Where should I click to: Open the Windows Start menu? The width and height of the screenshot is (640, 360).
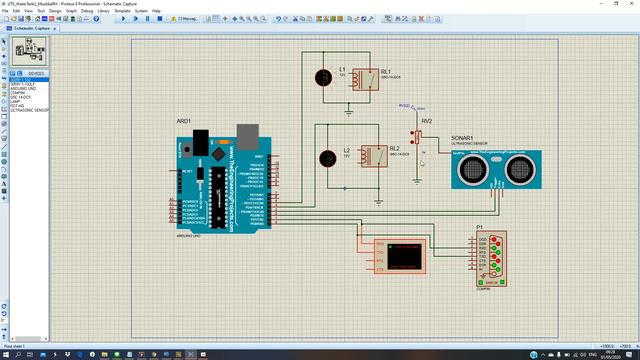pos(6,354)
